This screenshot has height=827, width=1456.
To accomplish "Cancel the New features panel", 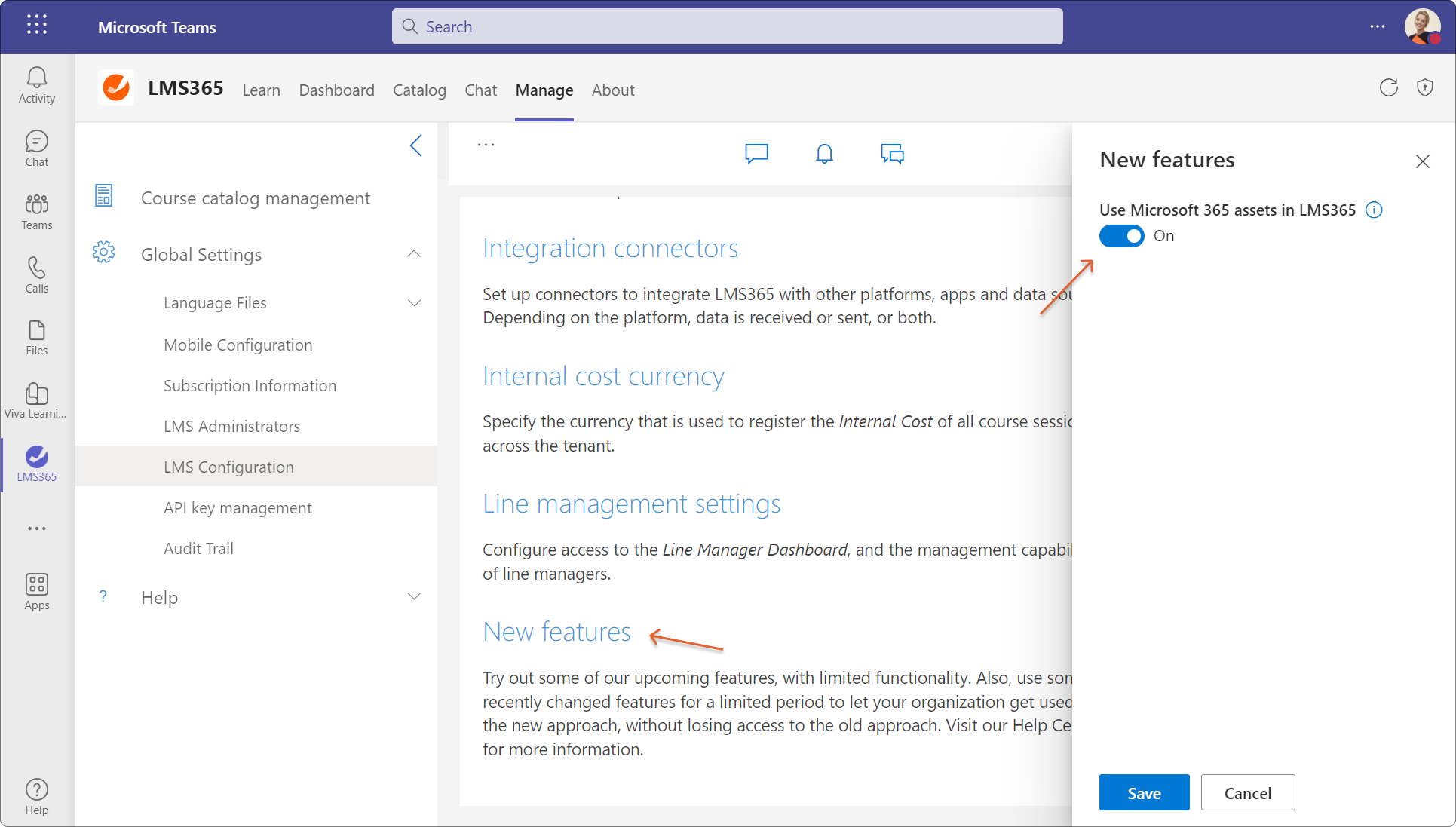I will pos(1248,792).
